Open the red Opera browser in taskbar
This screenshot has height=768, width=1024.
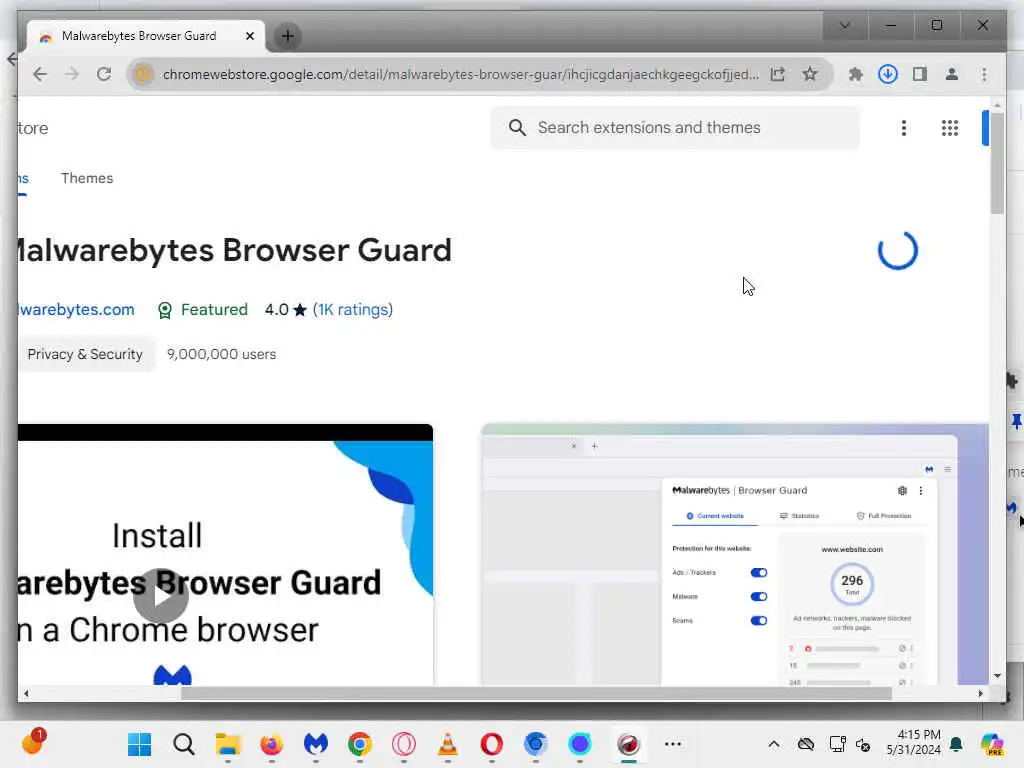point(492,744)
